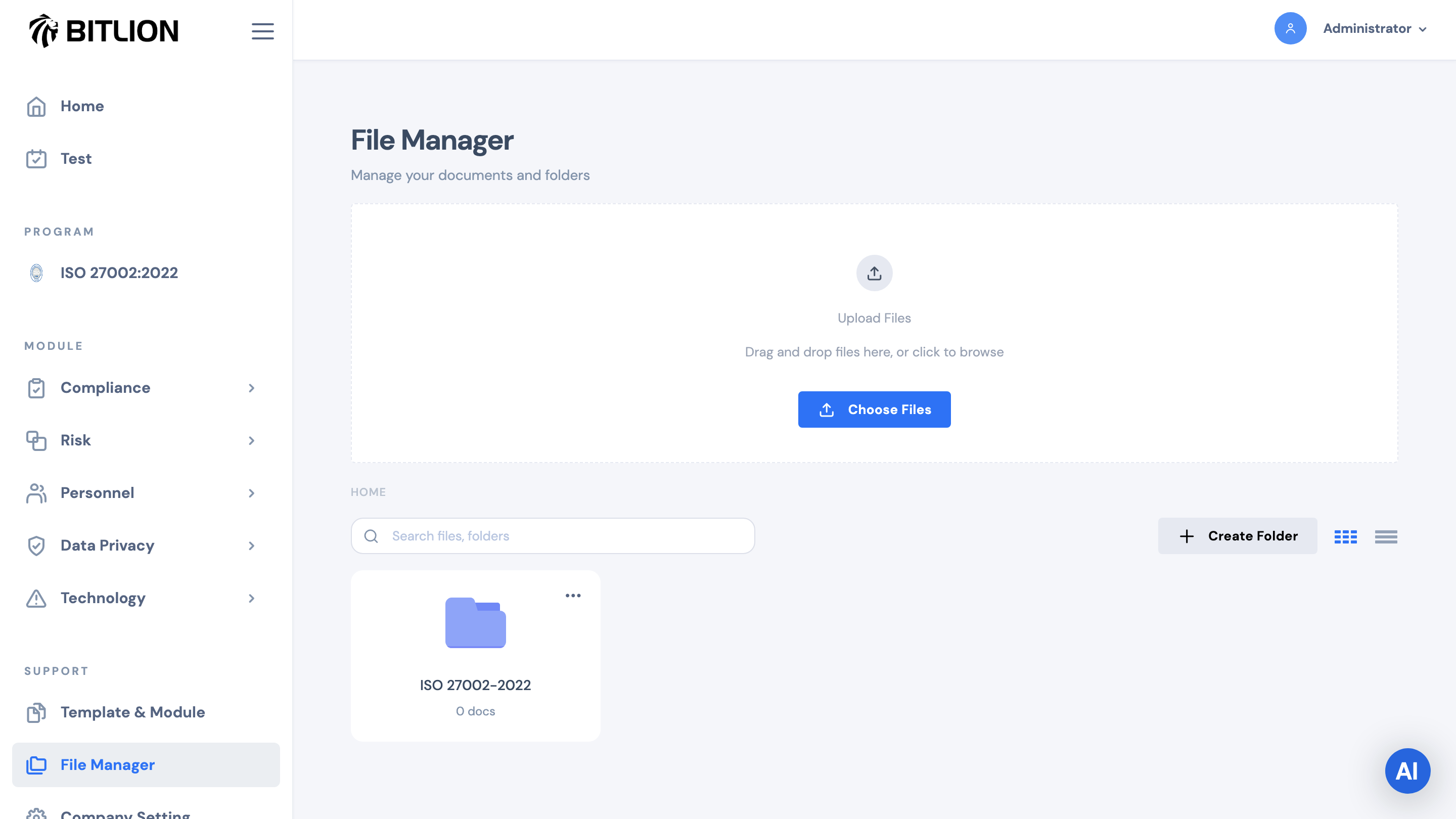
Task: Open the Administrator dropdown
Action: click(x=1375, y=28)
